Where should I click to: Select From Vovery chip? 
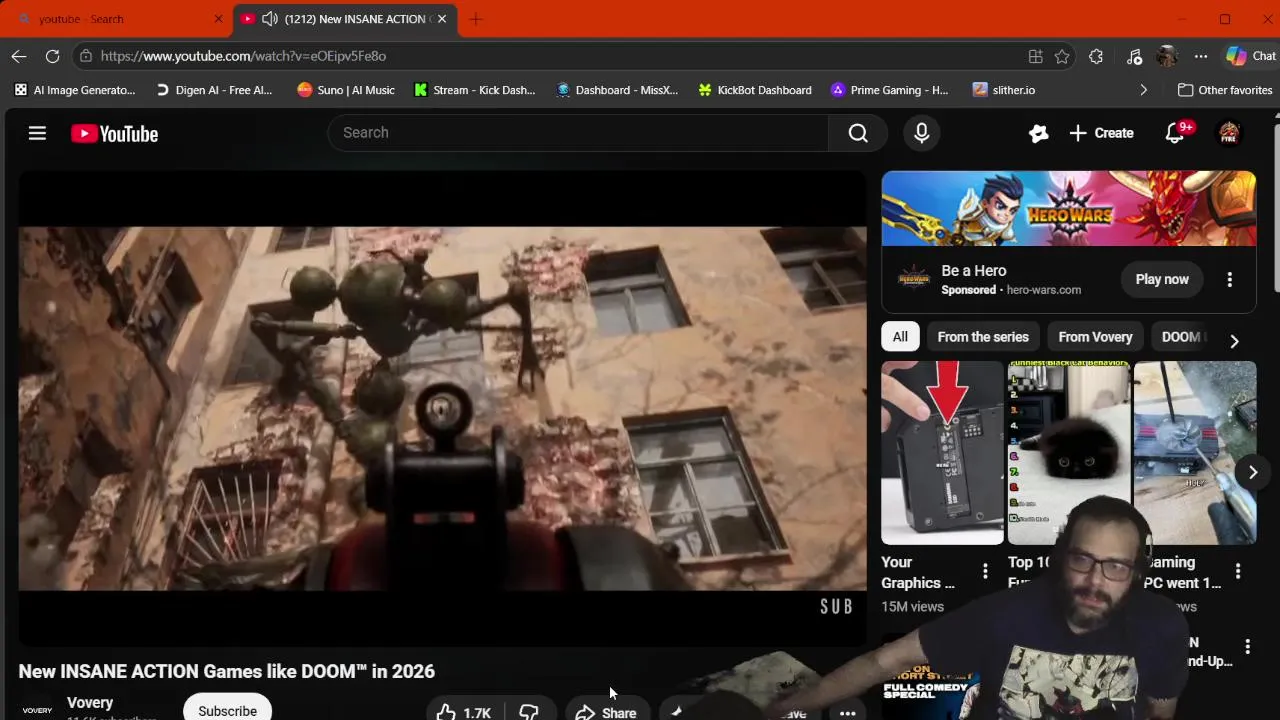(1095, 337)
